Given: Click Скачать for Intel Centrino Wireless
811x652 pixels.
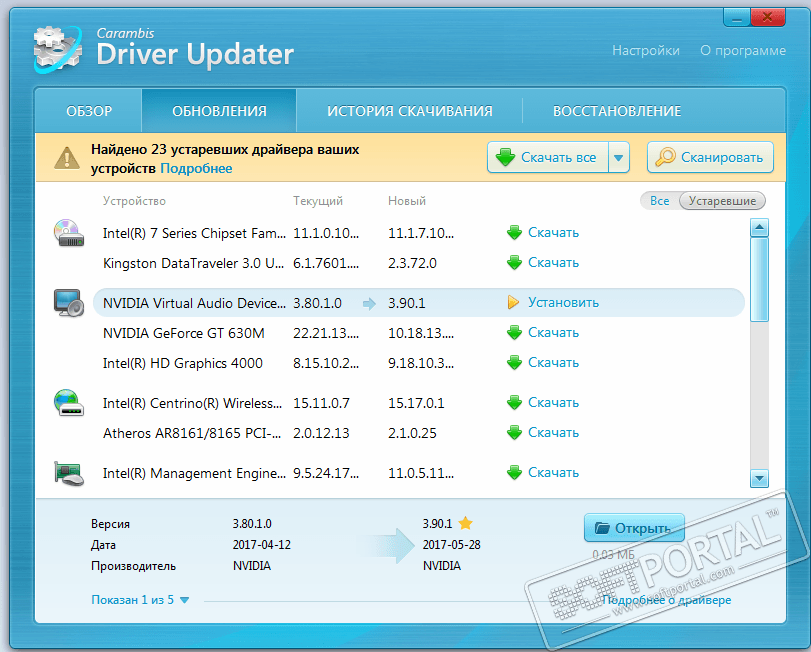Looking at the screenshot, I should (x=553, y=402).
